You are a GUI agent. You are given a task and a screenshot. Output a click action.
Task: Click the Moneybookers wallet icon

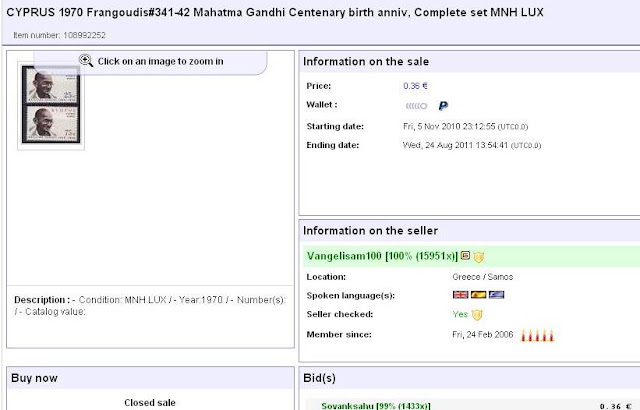tap(416, 106)
